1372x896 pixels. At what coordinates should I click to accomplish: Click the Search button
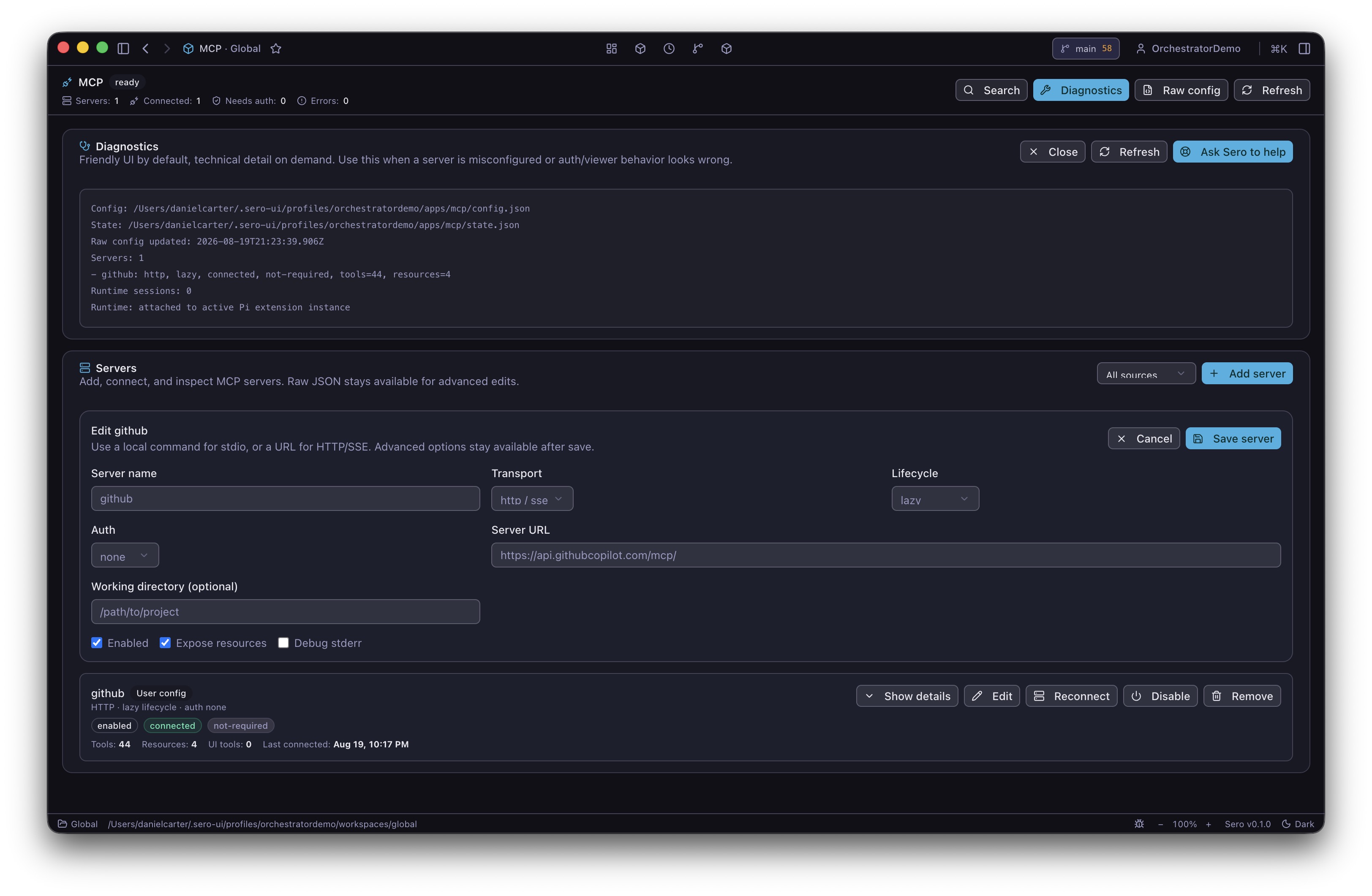coord(991,90)
